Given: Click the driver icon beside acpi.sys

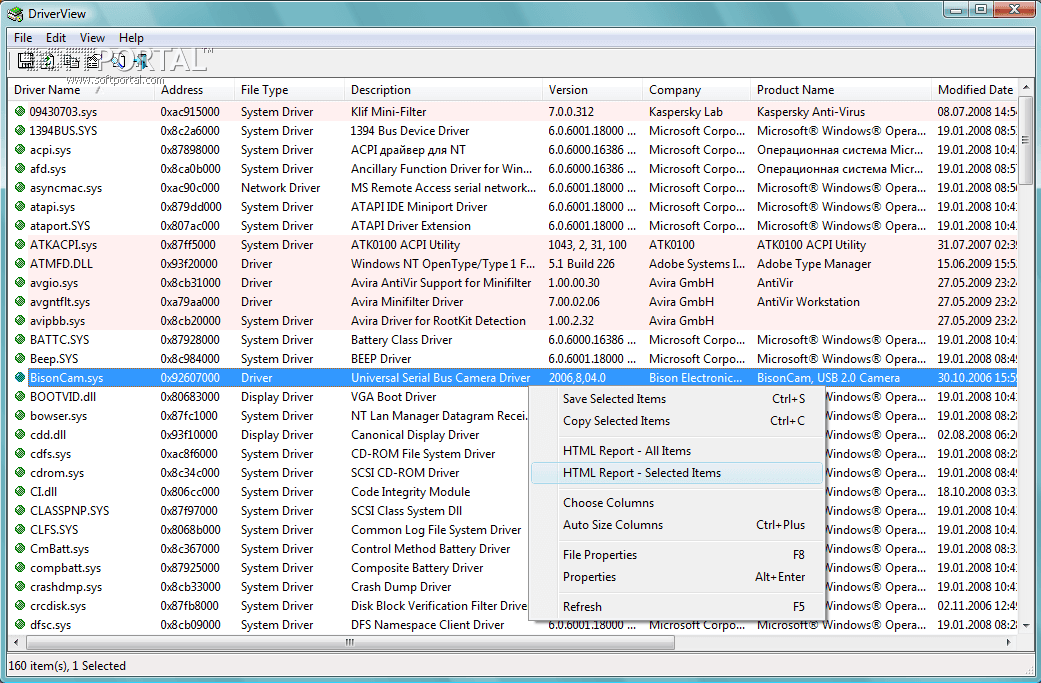Looking at the screenshot, I should [x=20, y=149].
